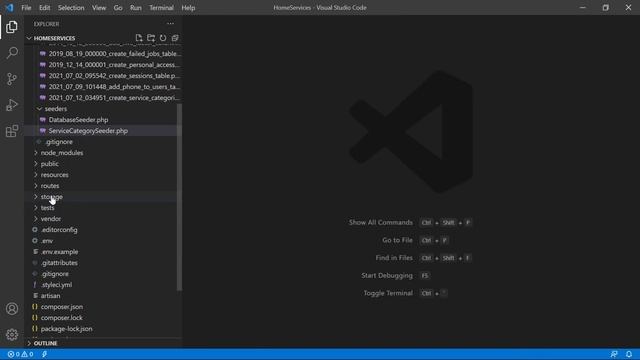This screenshot has width=640, height=360.
Task: Click the Explorer vertical scrollbar
Action: coord(180,197)
